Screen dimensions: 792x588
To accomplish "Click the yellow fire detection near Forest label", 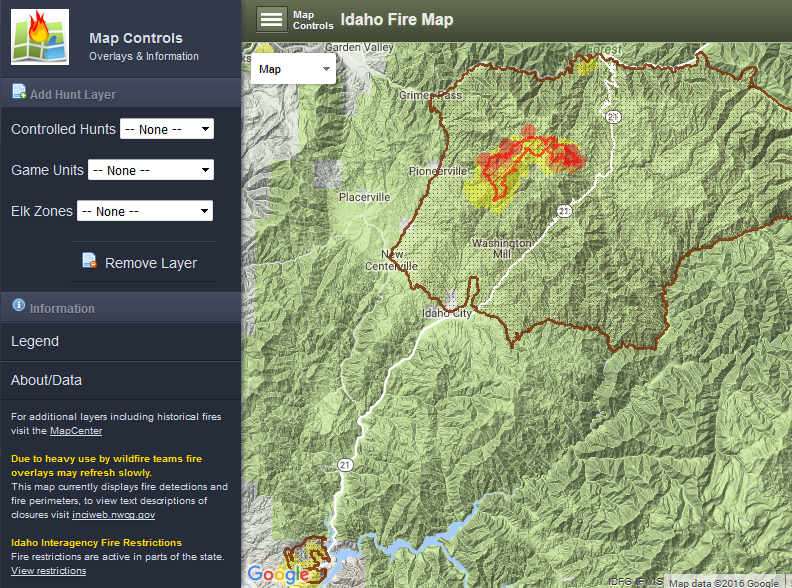I will 586,67.
